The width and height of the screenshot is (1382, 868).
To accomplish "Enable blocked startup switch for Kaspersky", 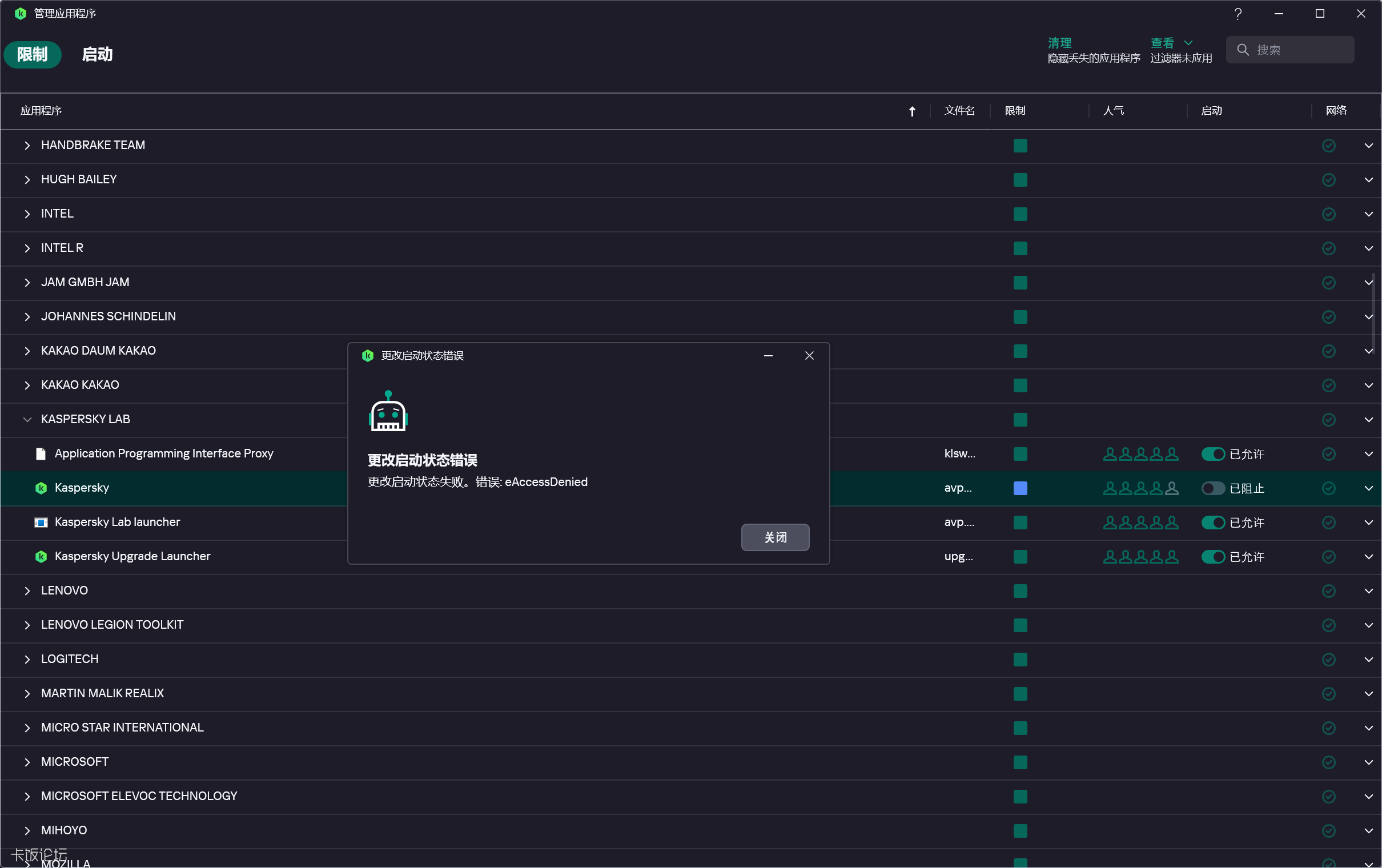I will click(1213, 488).
